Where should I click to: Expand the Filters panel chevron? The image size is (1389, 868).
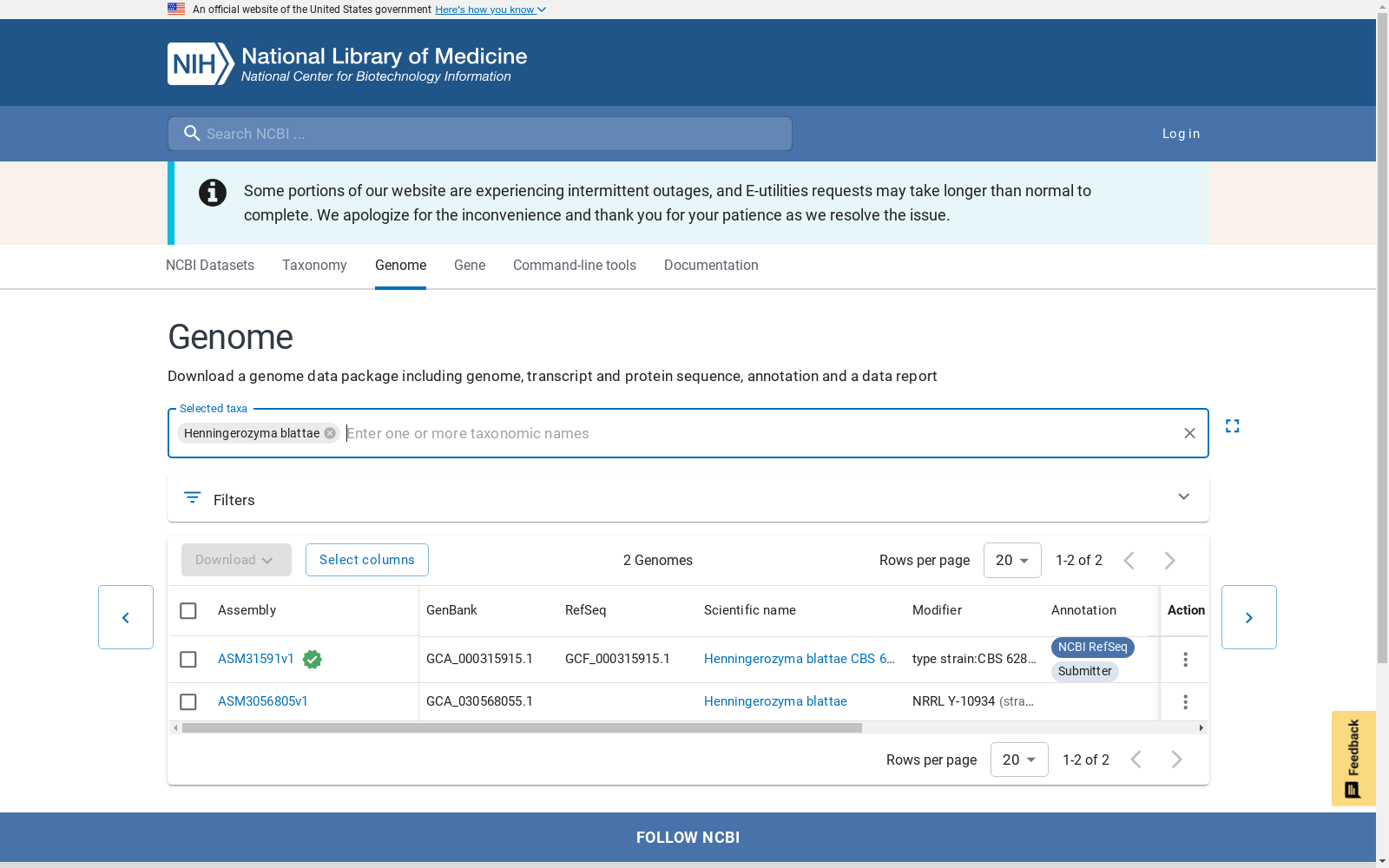tap(1183, 496)
